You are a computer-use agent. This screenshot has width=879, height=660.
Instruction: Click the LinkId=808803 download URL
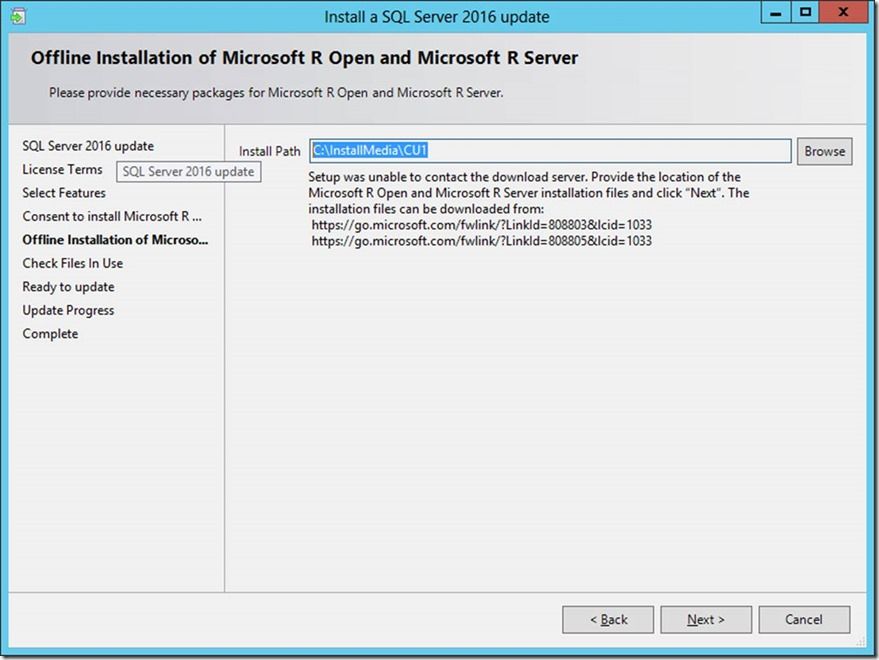coord(482,225)
